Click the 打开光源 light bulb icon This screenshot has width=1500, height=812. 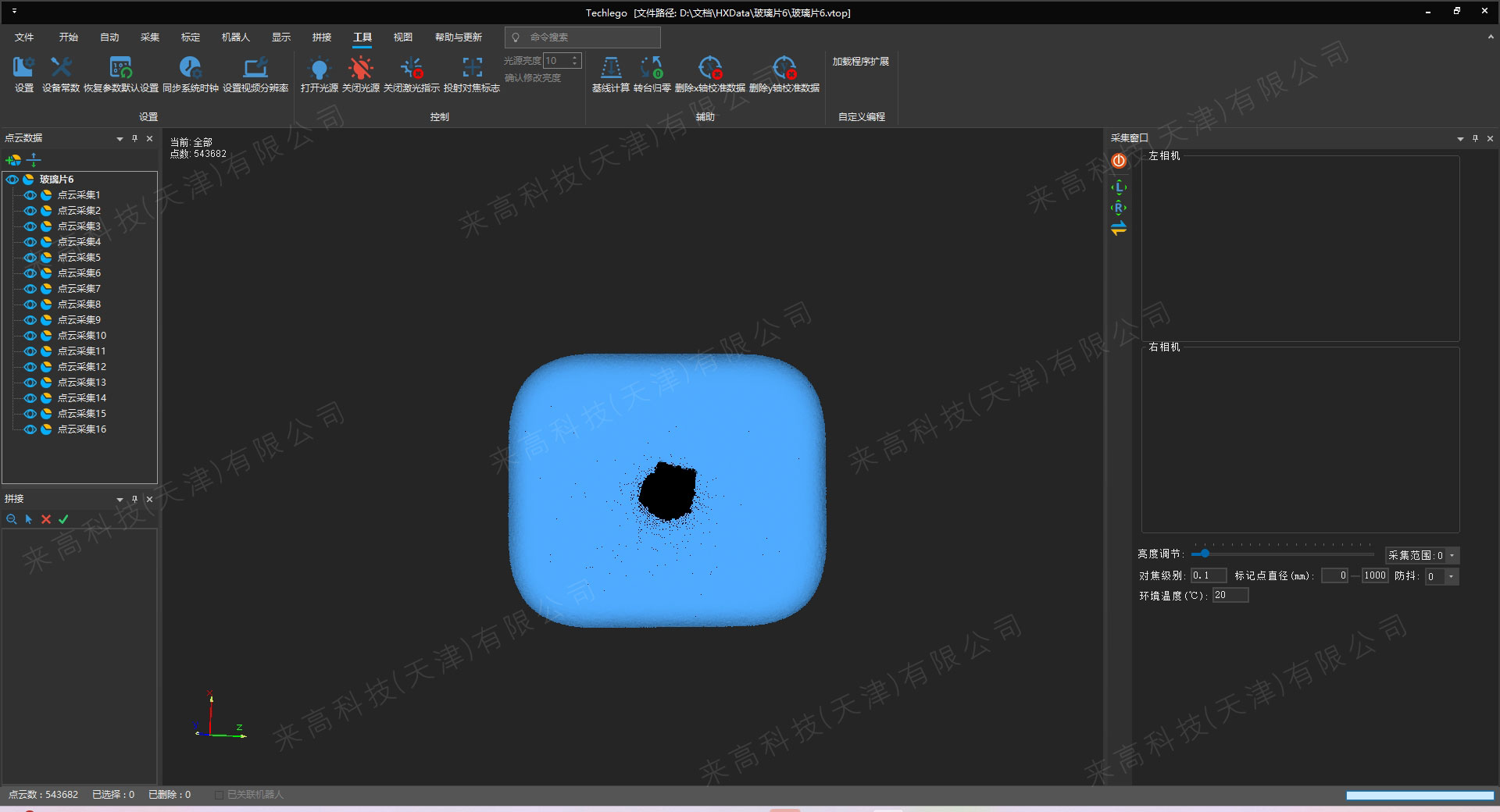click(x=319, y=69)
